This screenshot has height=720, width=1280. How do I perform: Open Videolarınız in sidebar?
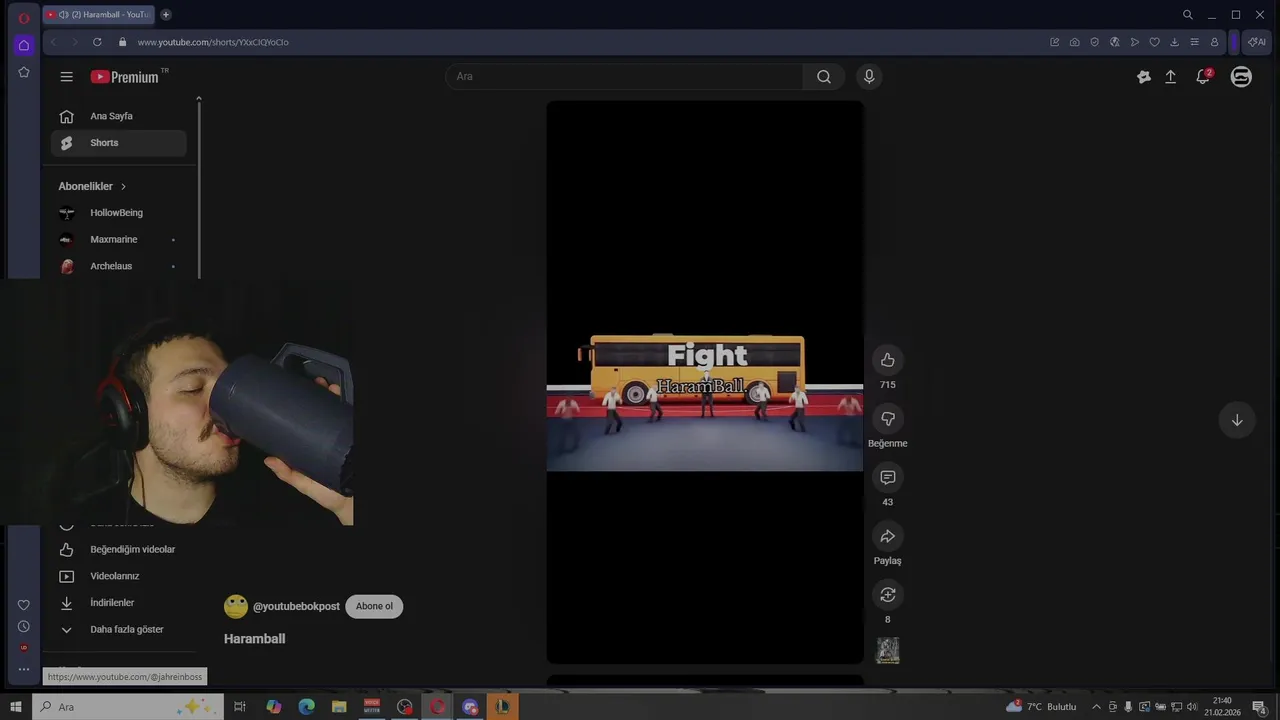pos(119,576)
